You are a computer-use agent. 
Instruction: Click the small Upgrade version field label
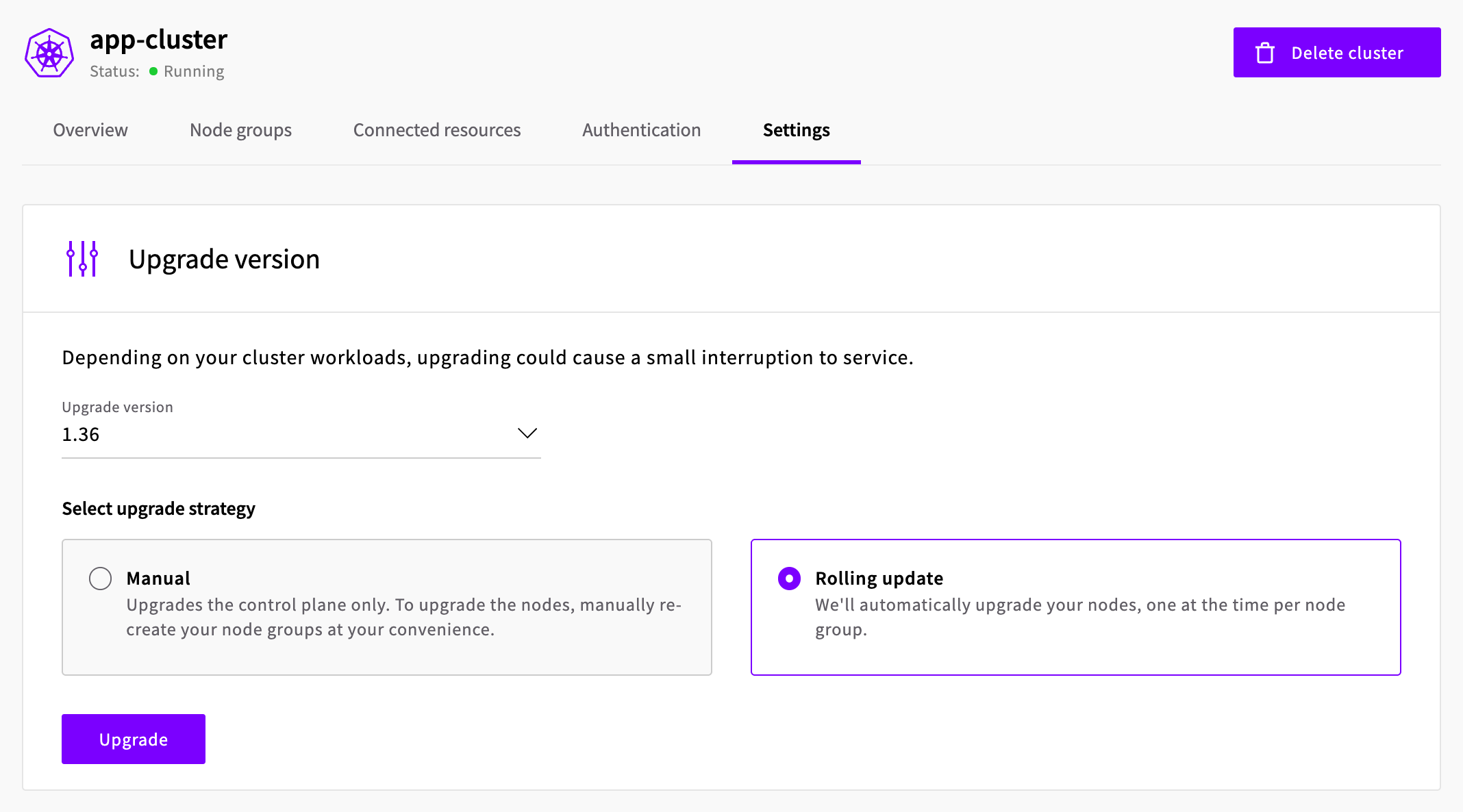coord(117,407)
